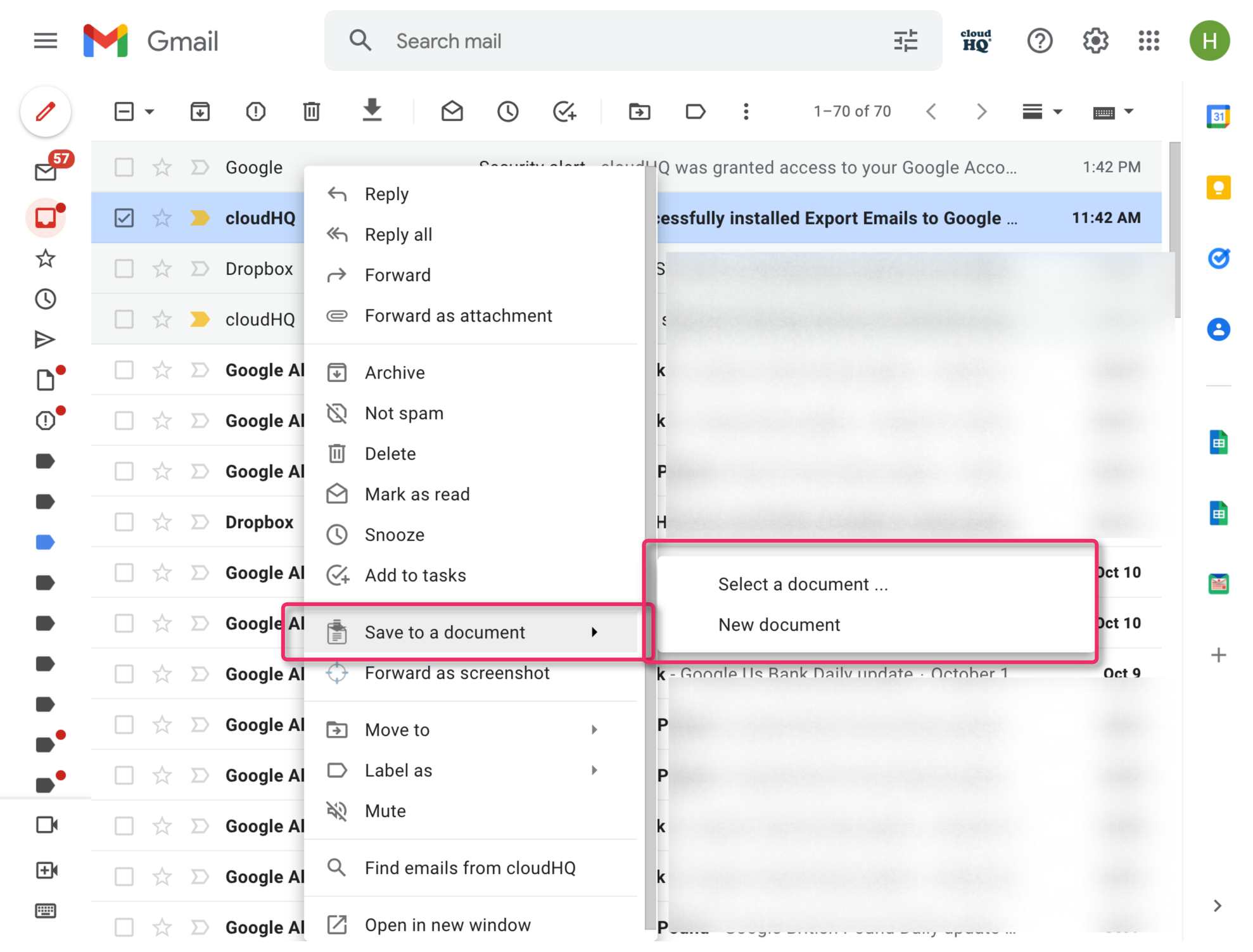Image resolution: width=1253 pixels, height=952 pixels.
Task: Open the split pane mode dropdown arrow
Action: [x=1057, y=112]
